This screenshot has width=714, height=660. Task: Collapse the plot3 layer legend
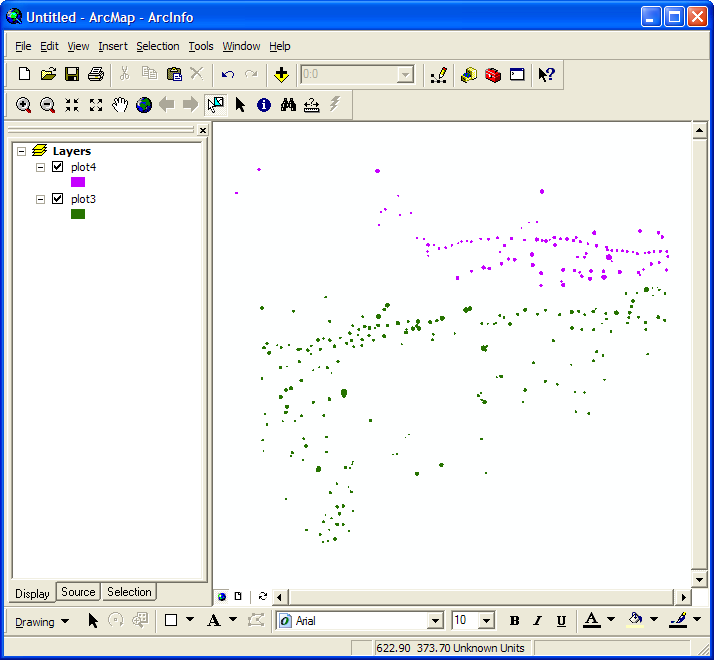click(x=41, y=199)
